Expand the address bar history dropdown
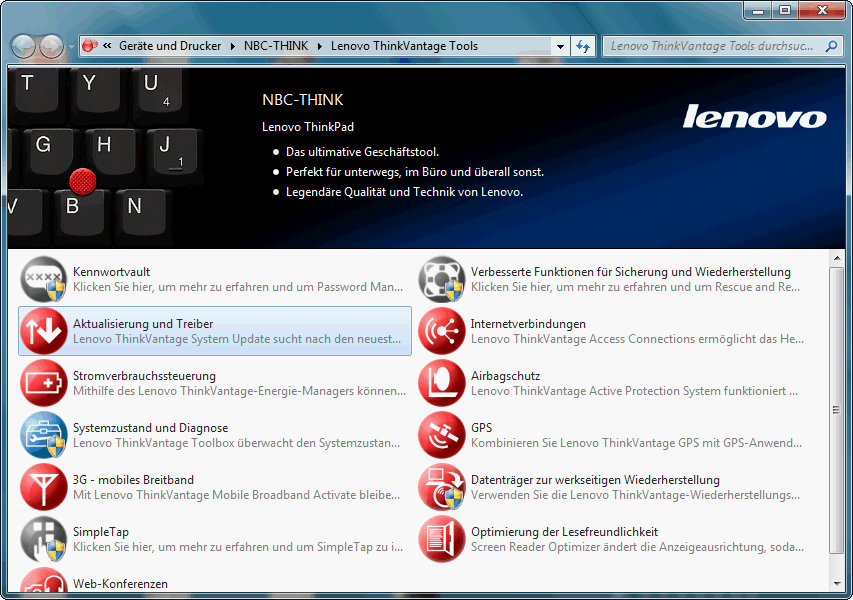 (x=560, y=46)
